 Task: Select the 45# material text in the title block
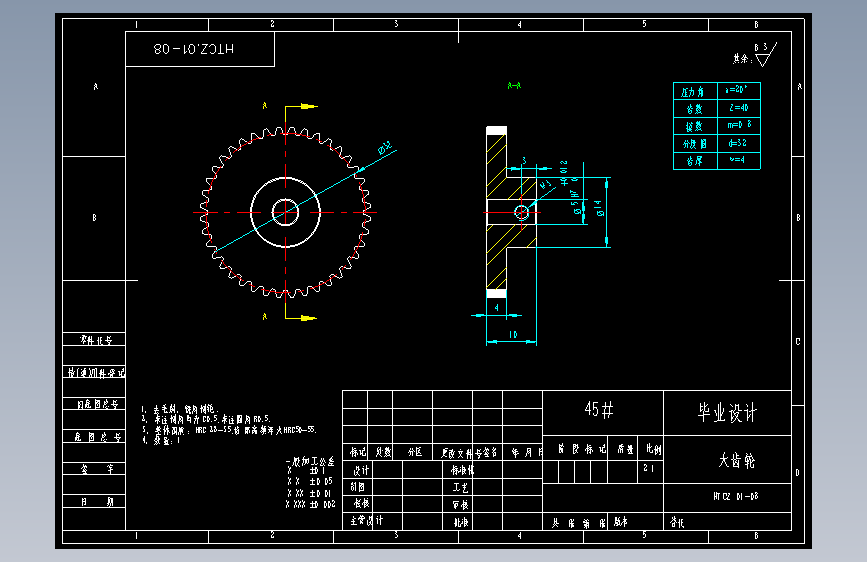coord(599,410)
